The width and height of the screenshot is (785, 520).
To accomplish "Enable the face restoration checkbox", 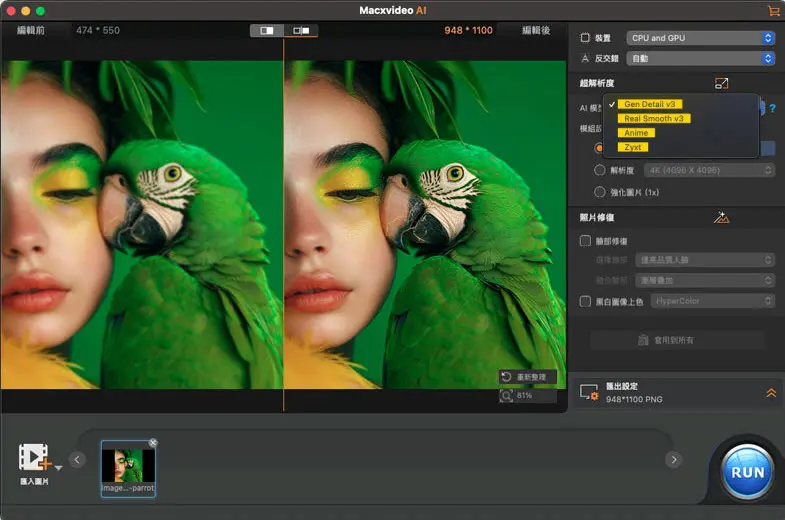I will (x=586, y=241).
